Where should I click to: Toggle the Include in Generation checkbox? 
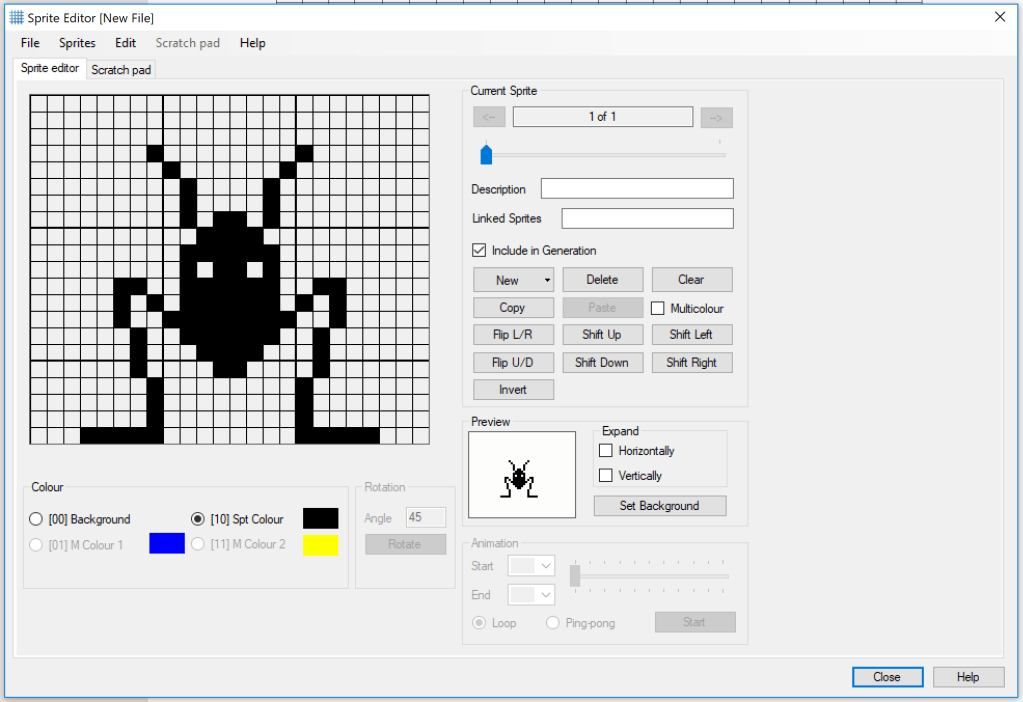click(x=479, y=250)
